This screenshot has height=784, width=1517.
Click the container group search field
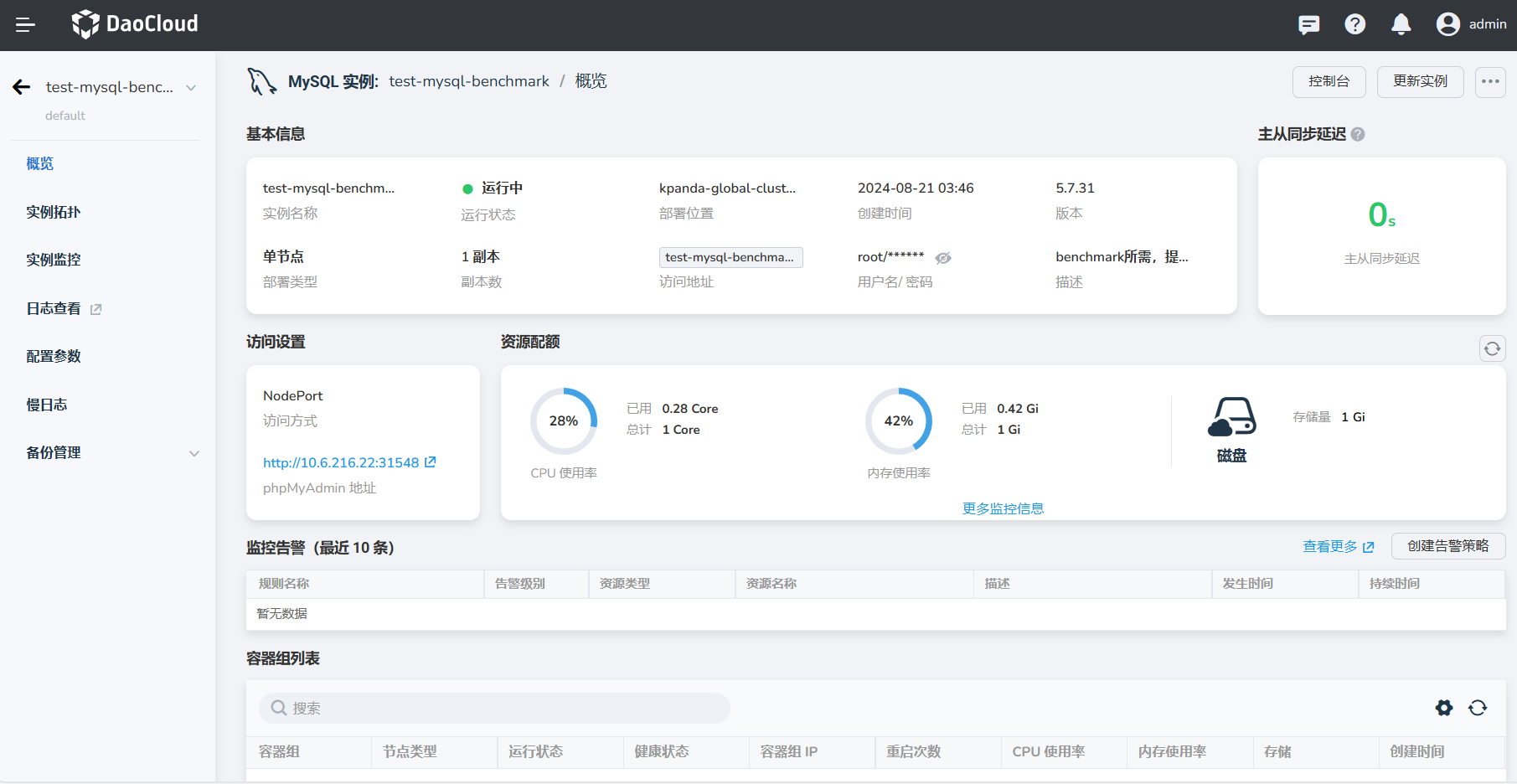(494, 708)
